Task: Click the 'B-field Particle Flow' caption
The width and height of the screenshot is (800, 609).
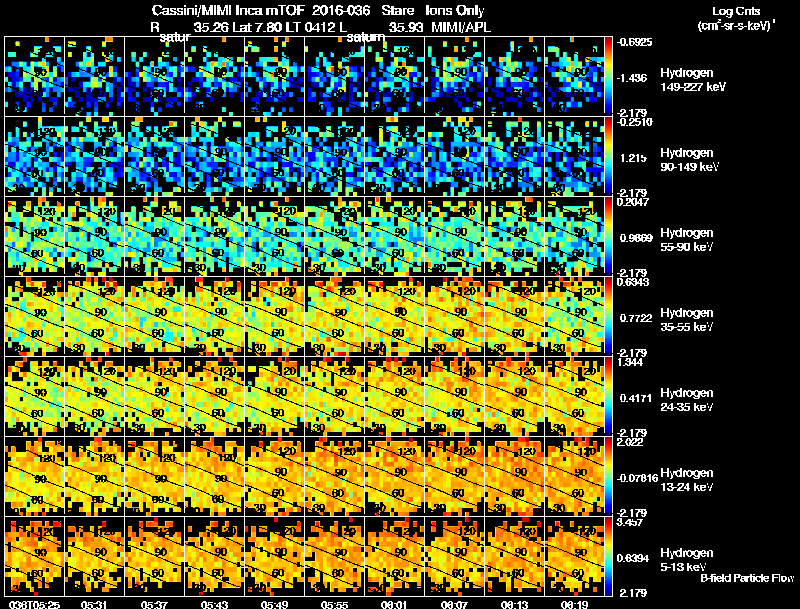Action: pyautogui.click(x=747, y=578)
